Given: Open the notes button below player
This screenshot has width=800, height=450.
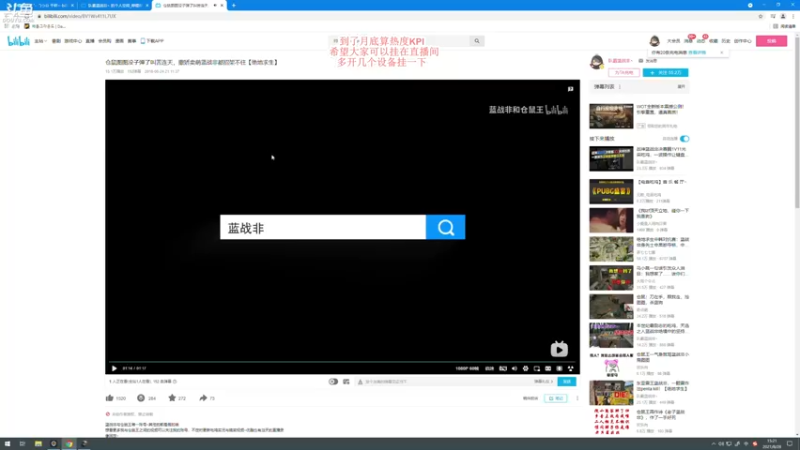Looking at the screenshot, I should coord(555,398).
